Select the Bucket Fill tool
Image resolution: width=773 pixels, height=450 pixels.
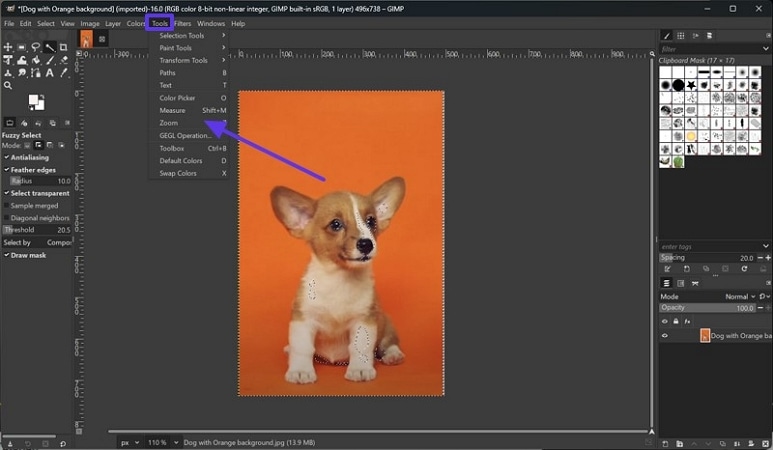pos(35,60)
